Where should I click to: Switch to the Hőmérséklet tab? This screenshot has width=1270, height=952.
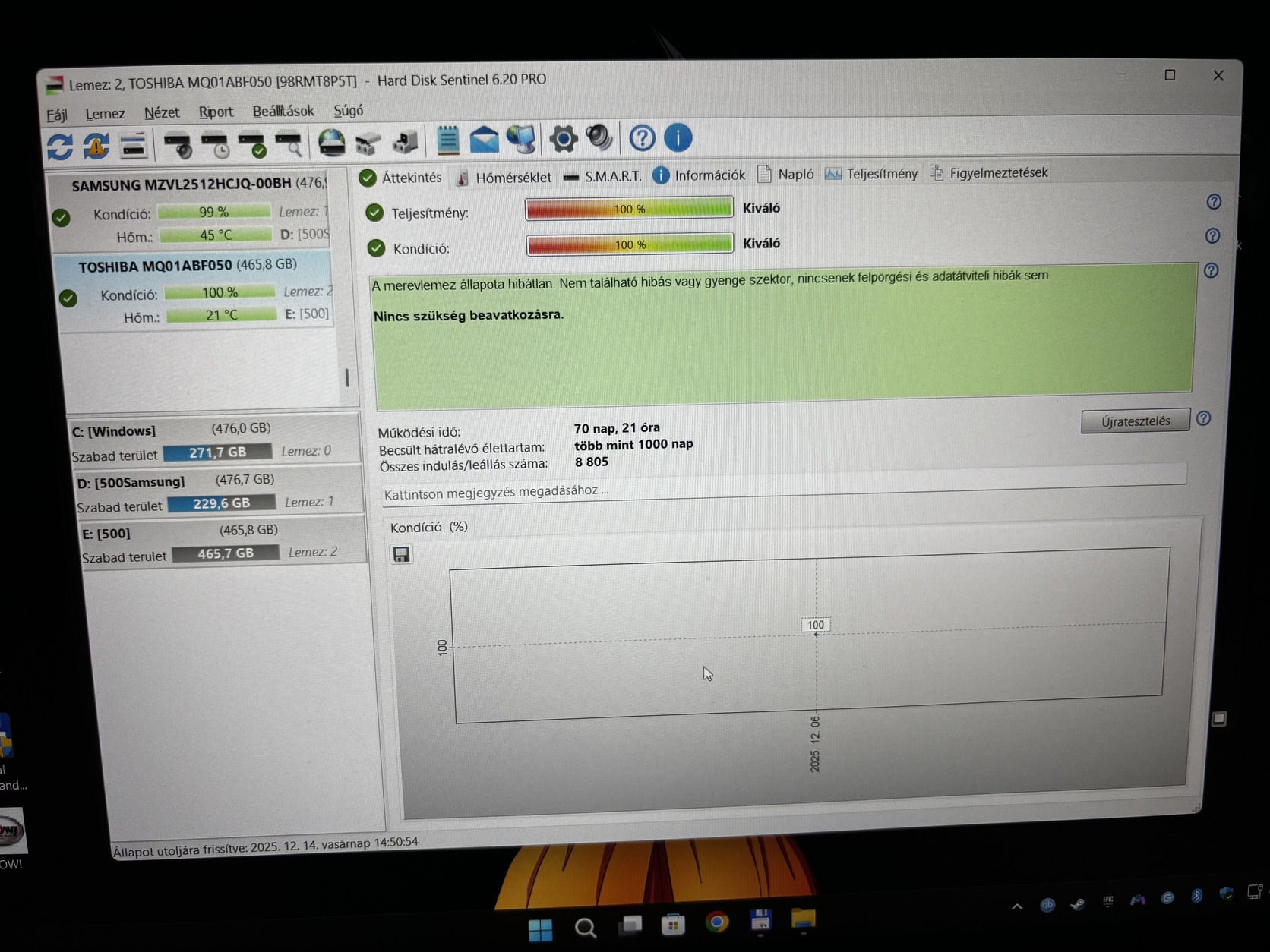tap(504, 177)
